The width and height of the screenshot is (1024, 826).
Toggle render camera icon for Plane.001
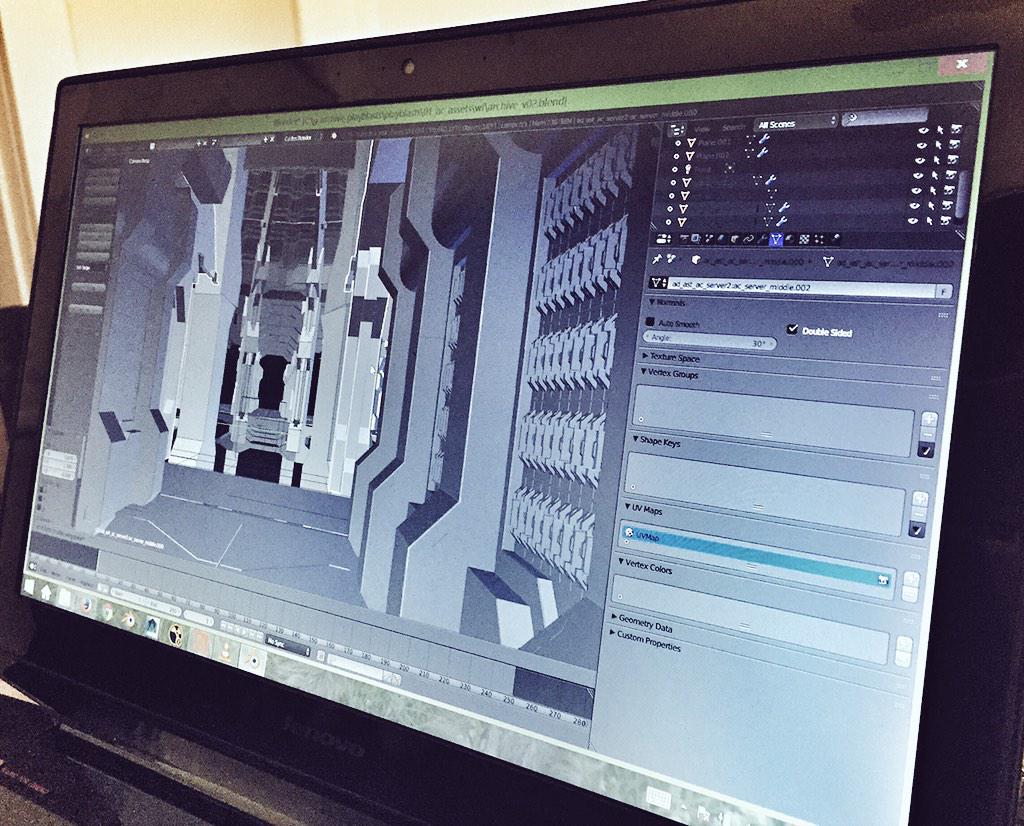coord(956,129)
